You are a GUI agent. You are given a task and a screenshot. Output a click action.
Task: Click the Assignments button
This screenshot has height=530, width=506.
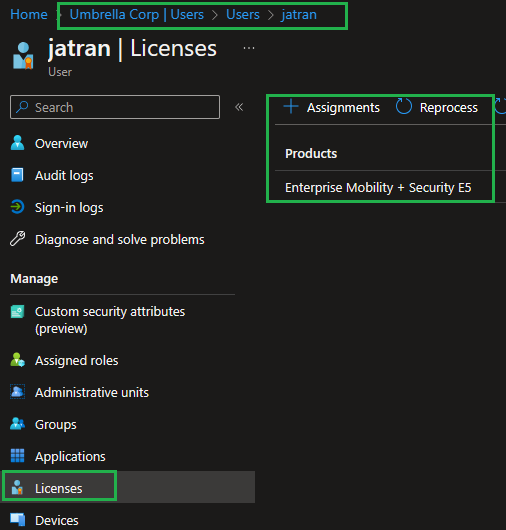331,107
